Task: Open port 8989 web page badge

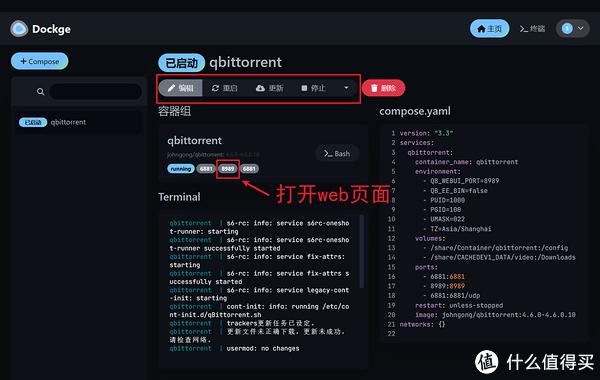Action: [228, 169]
